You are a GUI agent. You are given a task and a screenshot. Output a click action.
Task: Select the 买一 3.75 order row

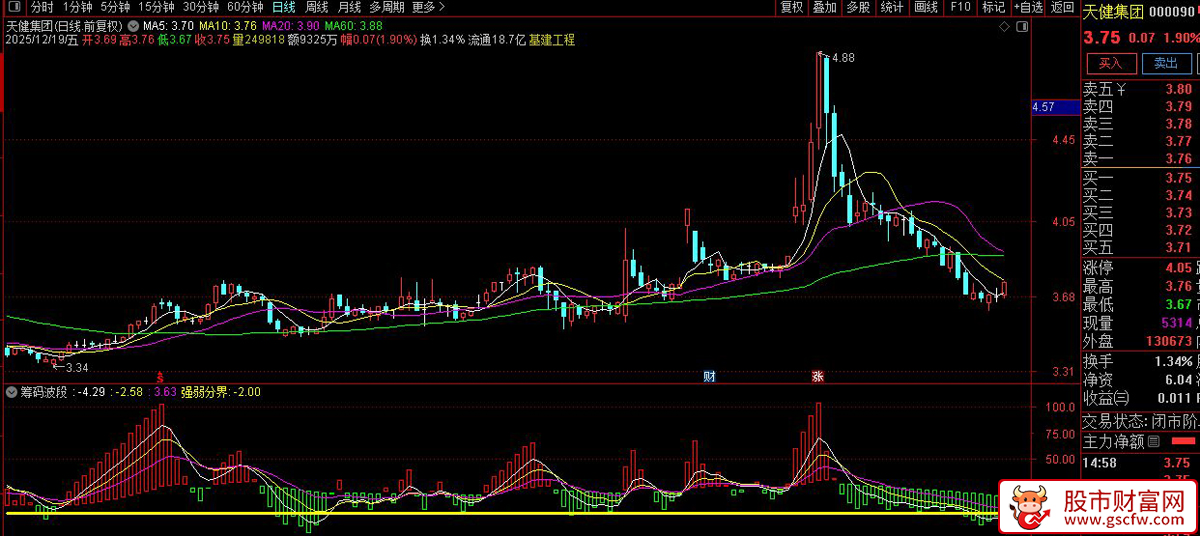1139,178
